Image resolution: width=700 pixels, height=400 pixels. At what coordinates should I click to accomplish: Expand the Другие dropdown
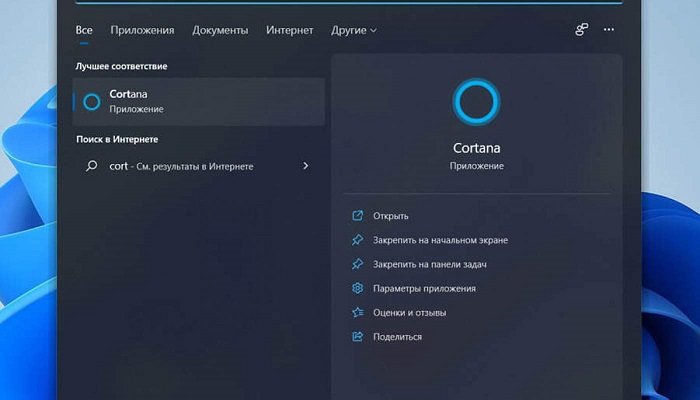click(354, 30)
